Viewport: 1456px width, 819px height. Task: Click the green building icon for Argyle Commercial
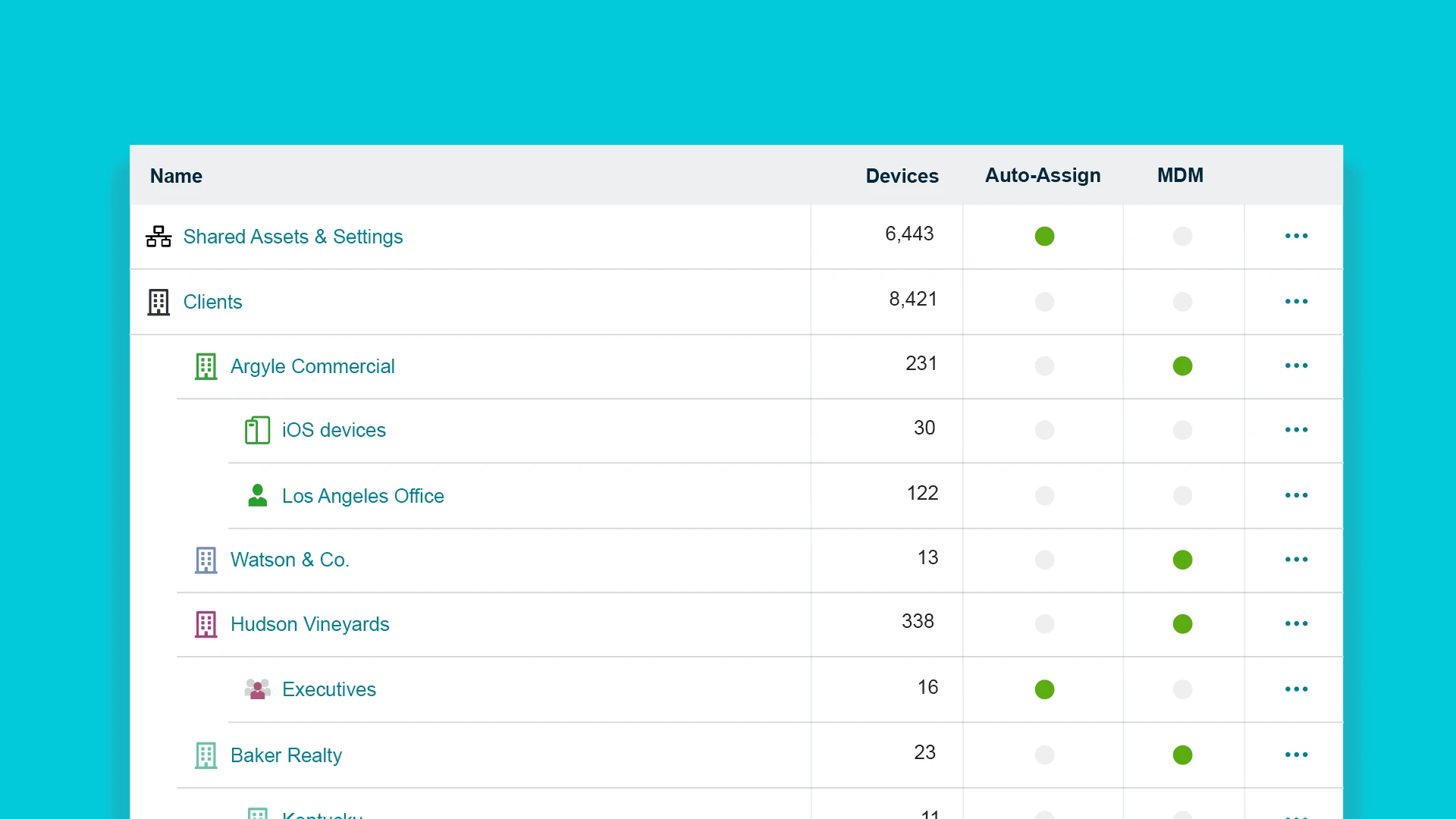coord(206,366)
